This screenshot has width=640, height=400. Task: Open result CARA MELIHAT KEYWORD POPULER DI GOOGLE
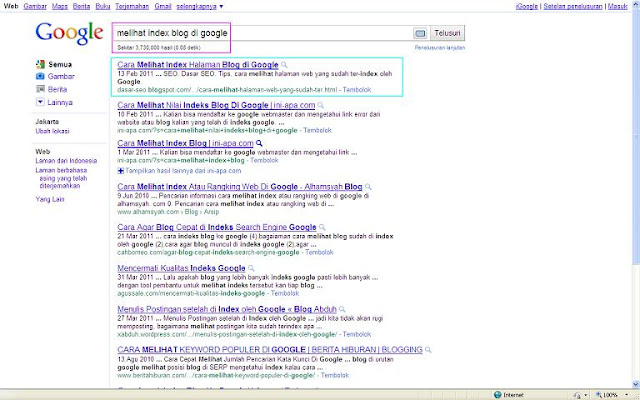[x=270, y=350]
